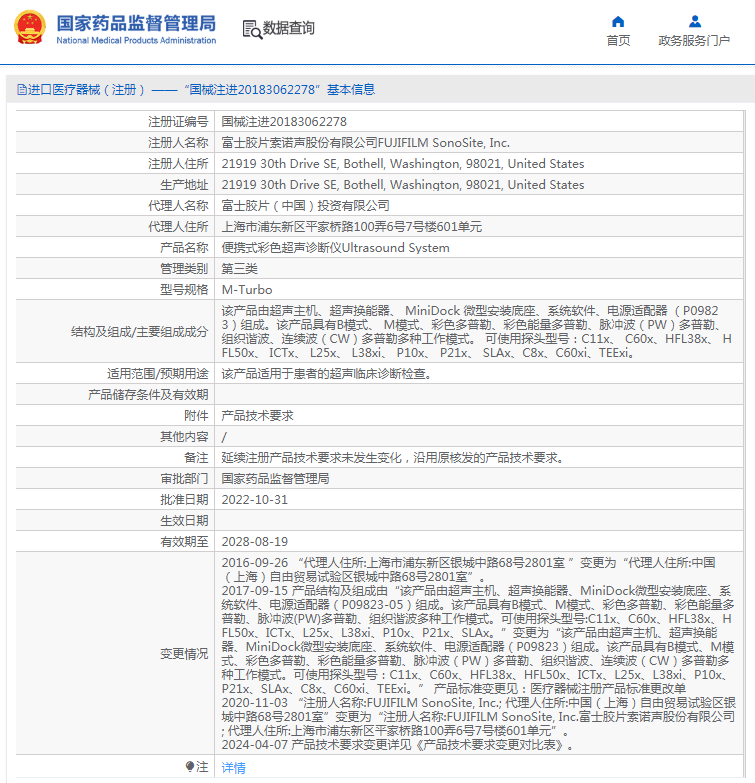Click the 型号规格 row label

184,290
